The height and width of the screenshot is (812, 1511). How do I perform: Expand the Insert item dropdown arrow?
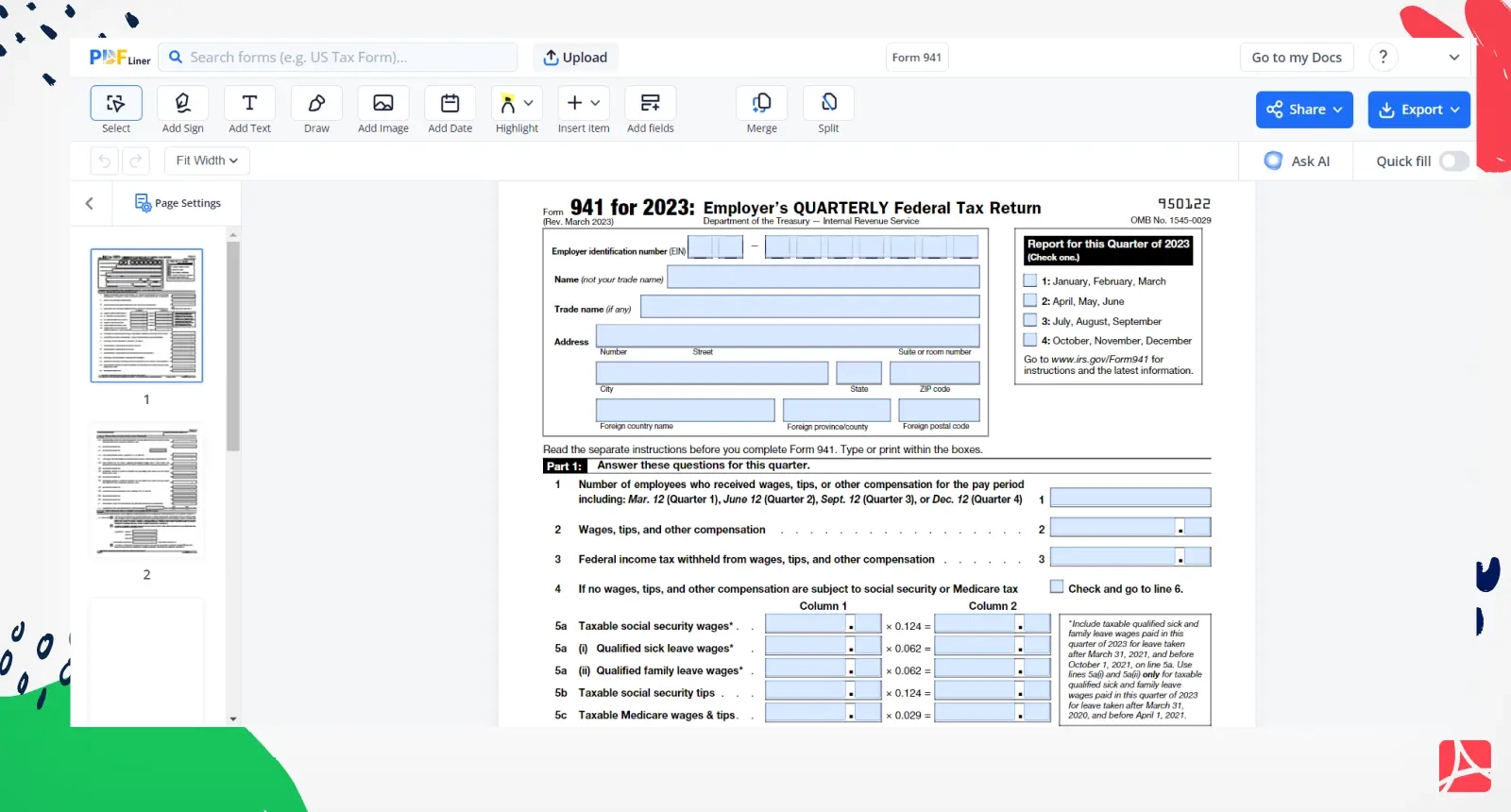coord(595,103)
